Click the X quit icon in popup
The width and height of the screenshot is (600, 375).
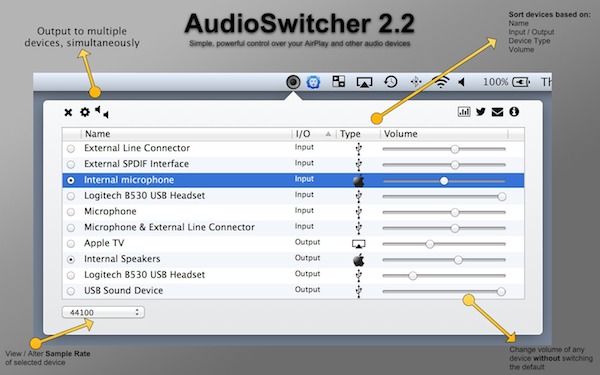(68, 112)
